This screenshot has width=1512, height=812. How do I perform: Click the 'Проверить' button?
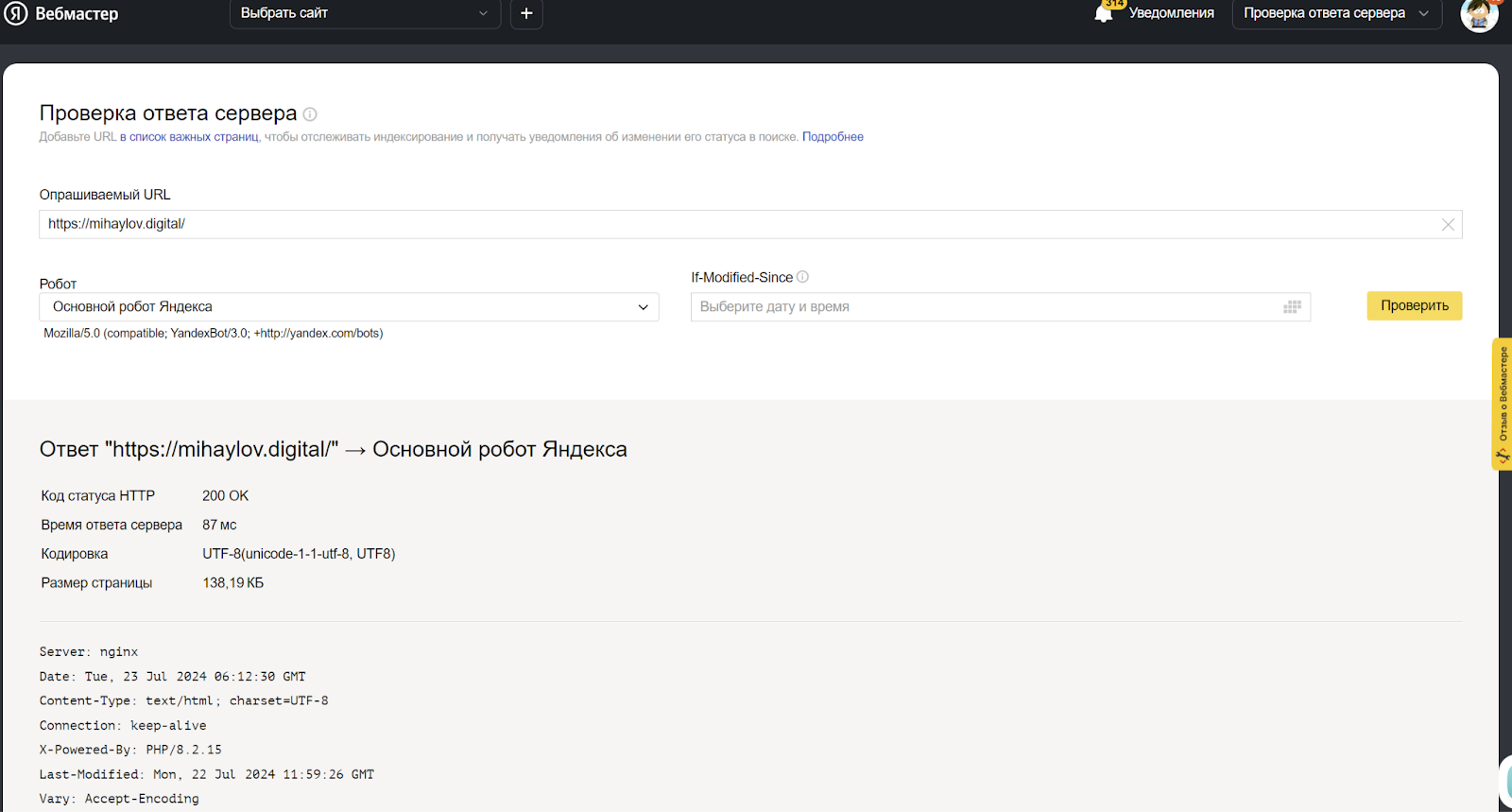coord(1414,305)
